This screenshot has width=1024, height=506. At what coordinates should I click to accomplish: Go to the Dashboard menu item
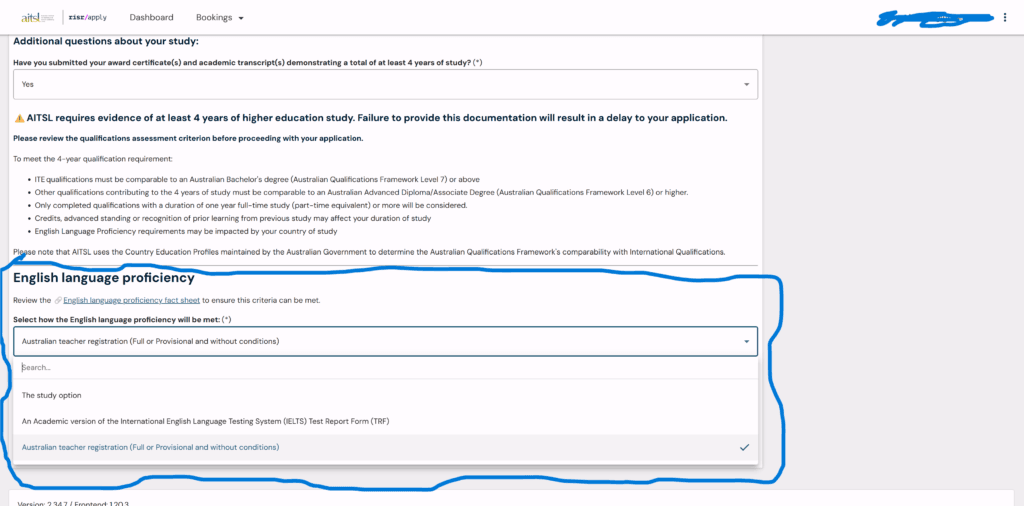click(151, 17)
